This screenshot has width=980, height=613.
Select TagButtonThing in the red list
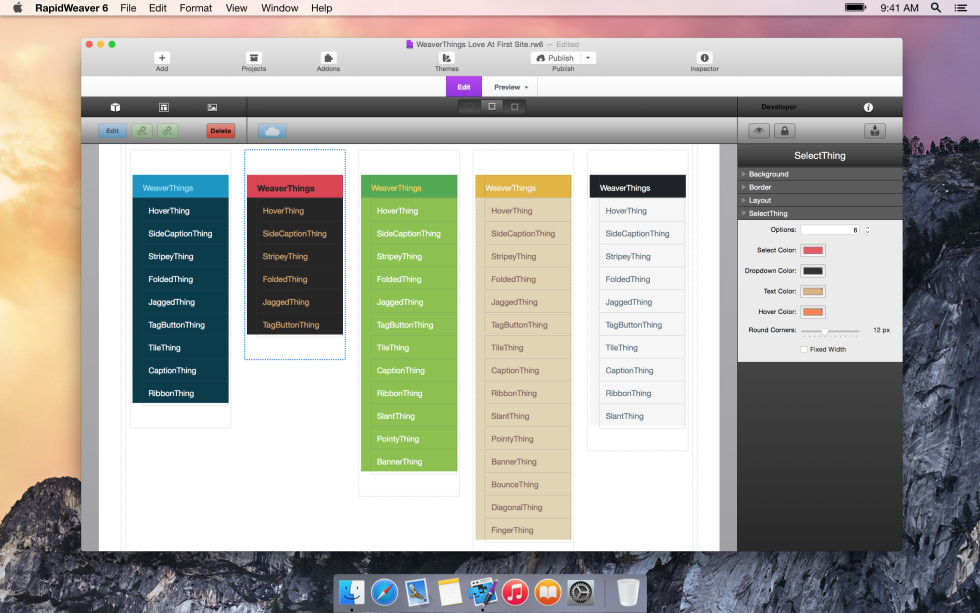[295, 325]
